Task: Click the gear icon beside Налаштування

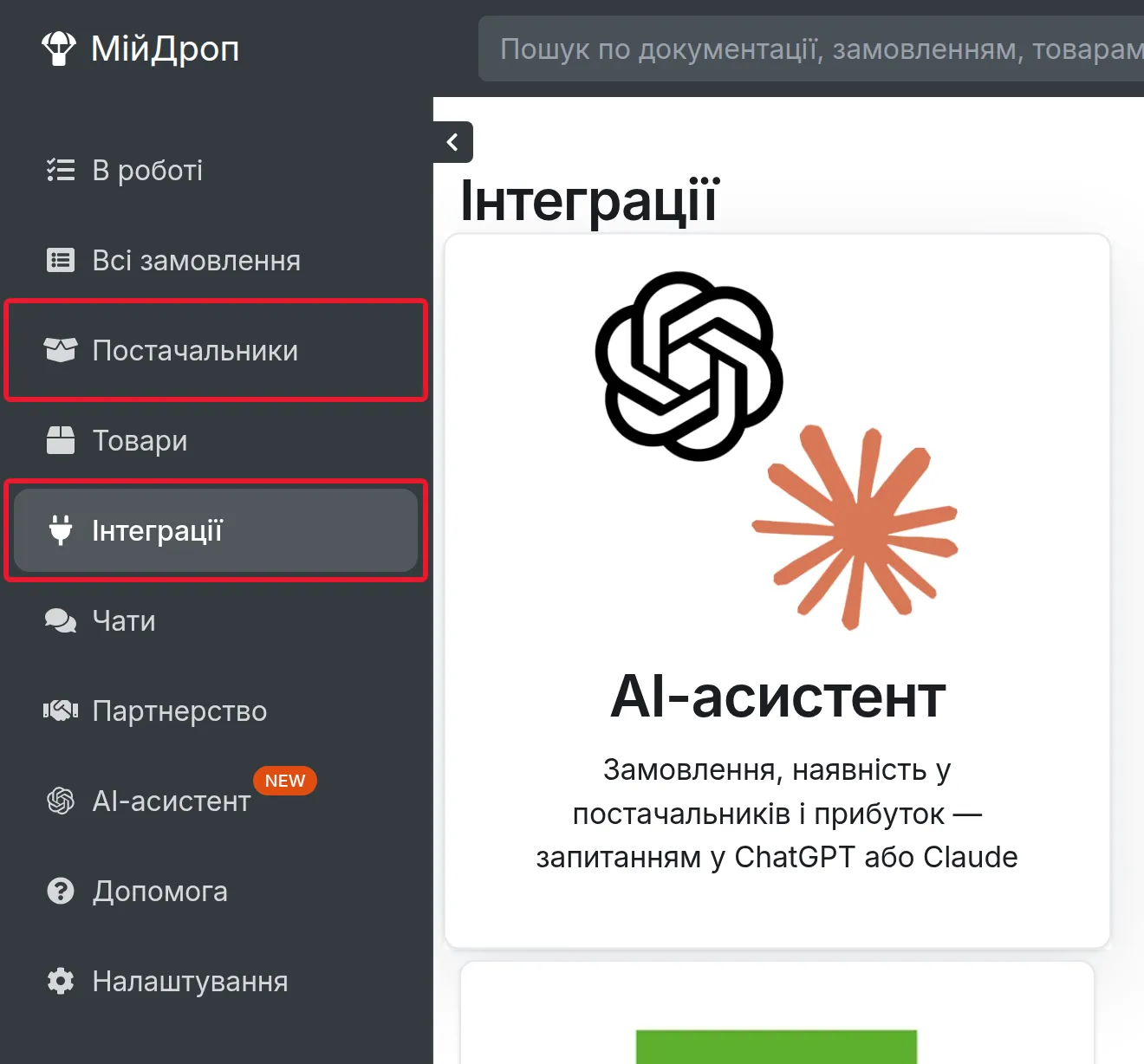Action: pos(61,981)
